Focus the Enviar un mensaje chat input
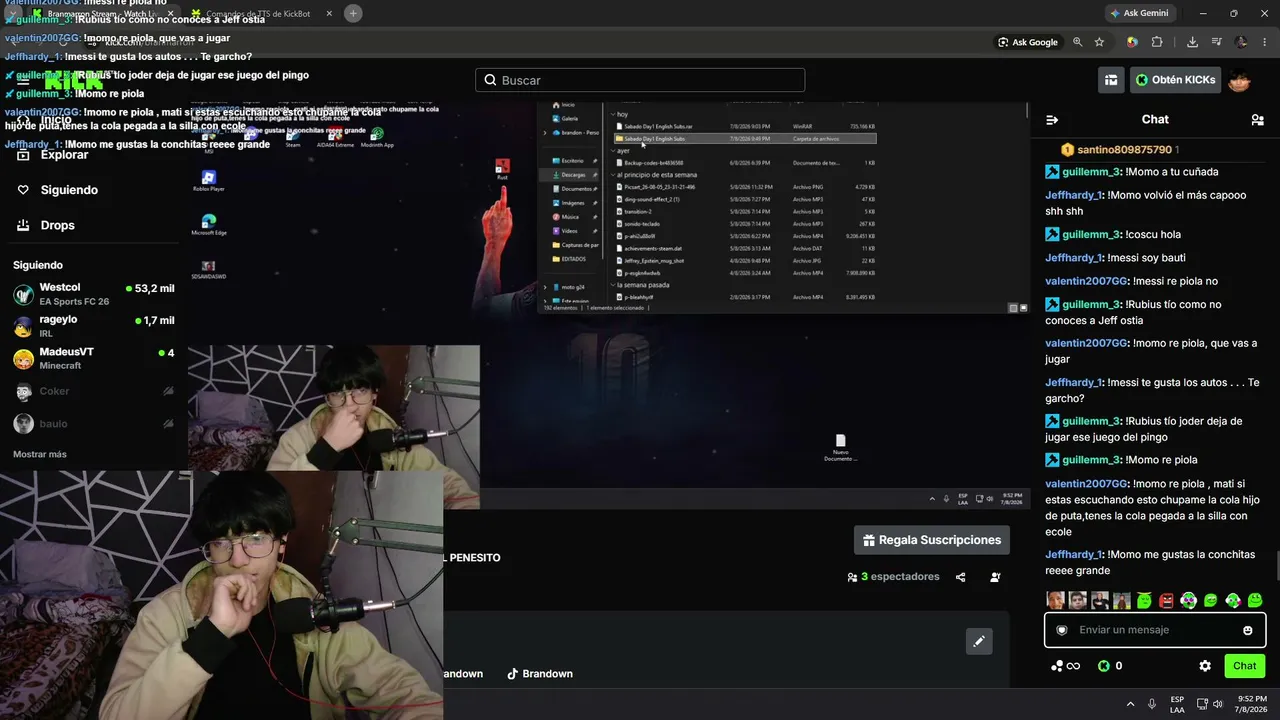The height and width of the screenshot is (720, 1280). pos(1155,630)
